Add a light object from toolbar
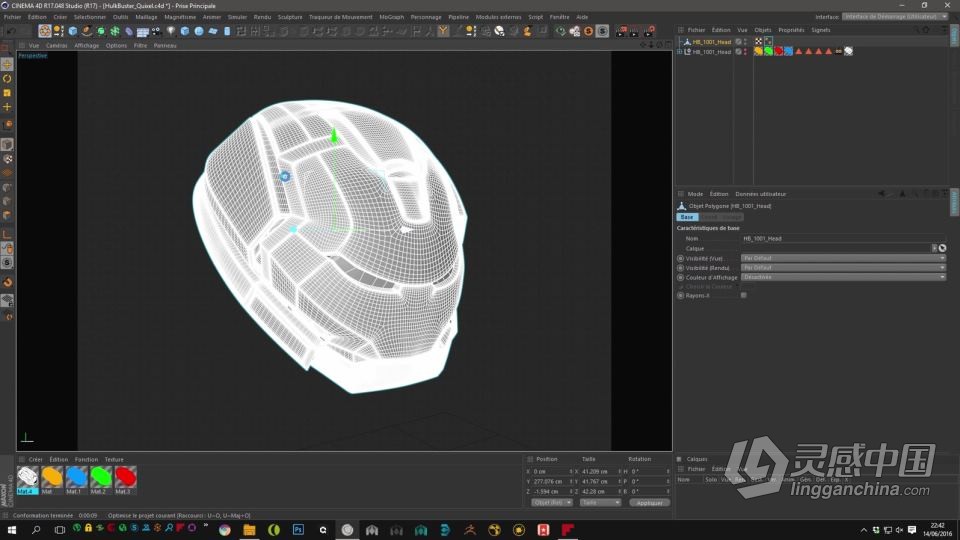 coord(171,31)
